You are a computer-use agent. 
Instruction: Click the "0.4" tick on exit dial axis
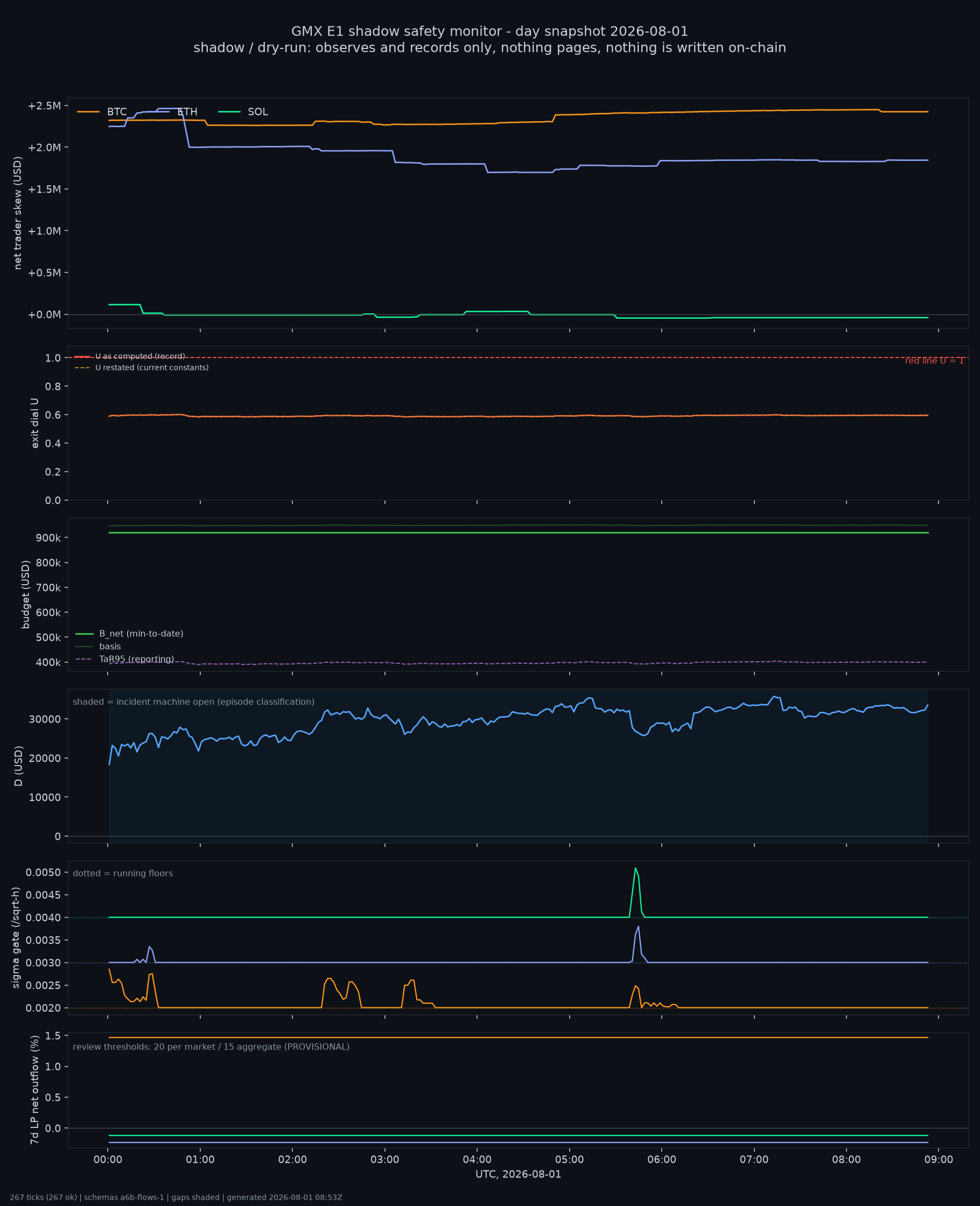53,444
